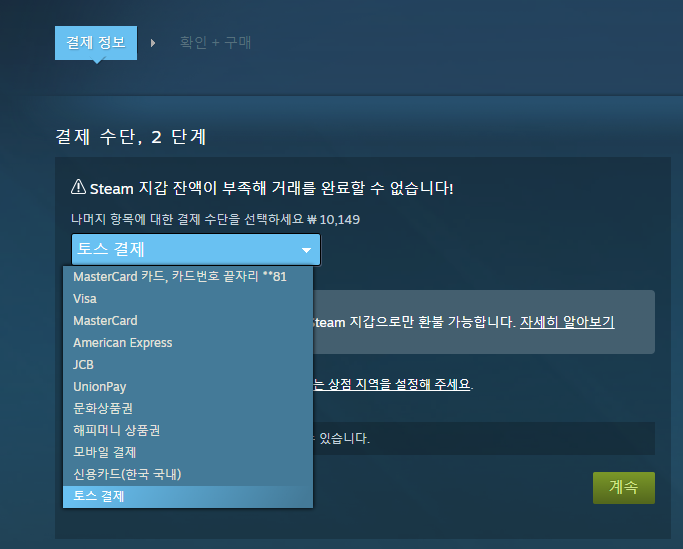The height and width of the screenshot is (549, 683).
Task: Select American Express payment option
Action: pyautogui.click(x=188, y=343)
